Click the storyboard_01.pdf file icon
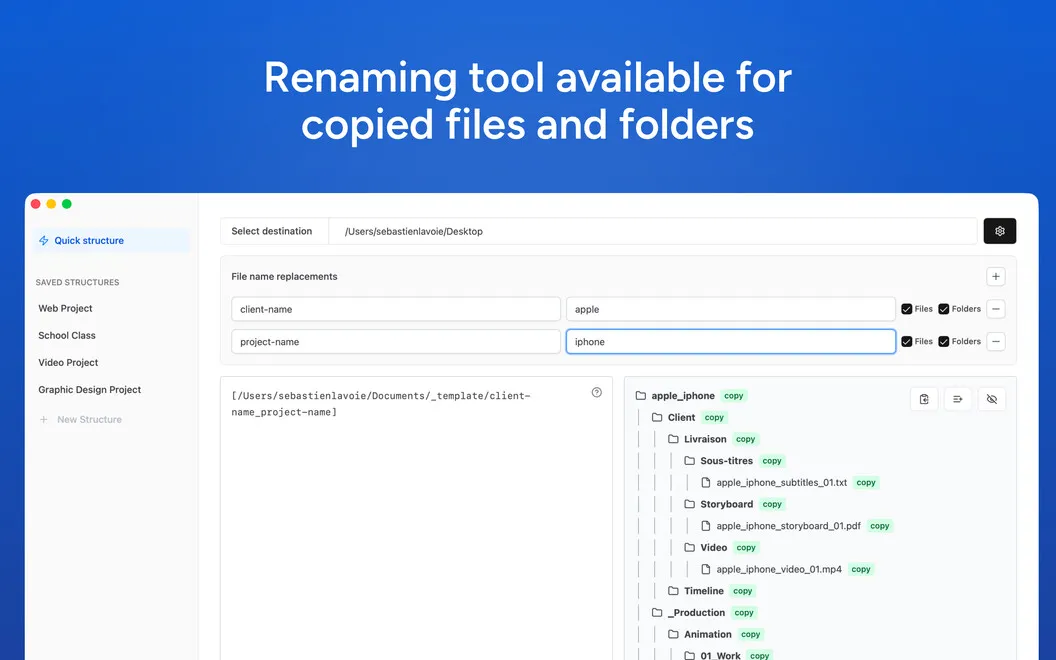Screen dimensions: 1056x660 click(x=706, y=526)
